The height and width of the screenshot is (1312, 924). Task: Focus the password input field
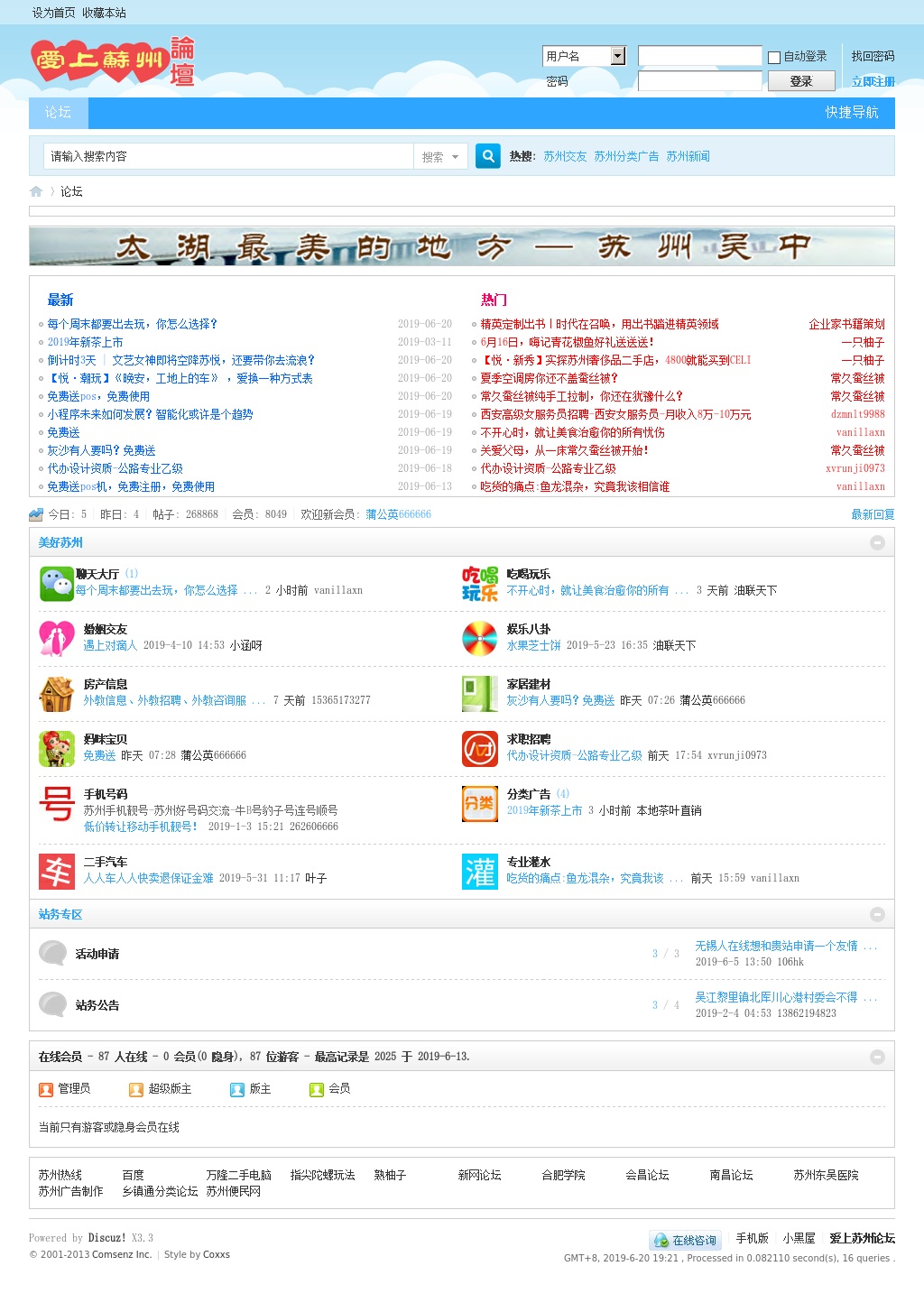coord(700,81)
